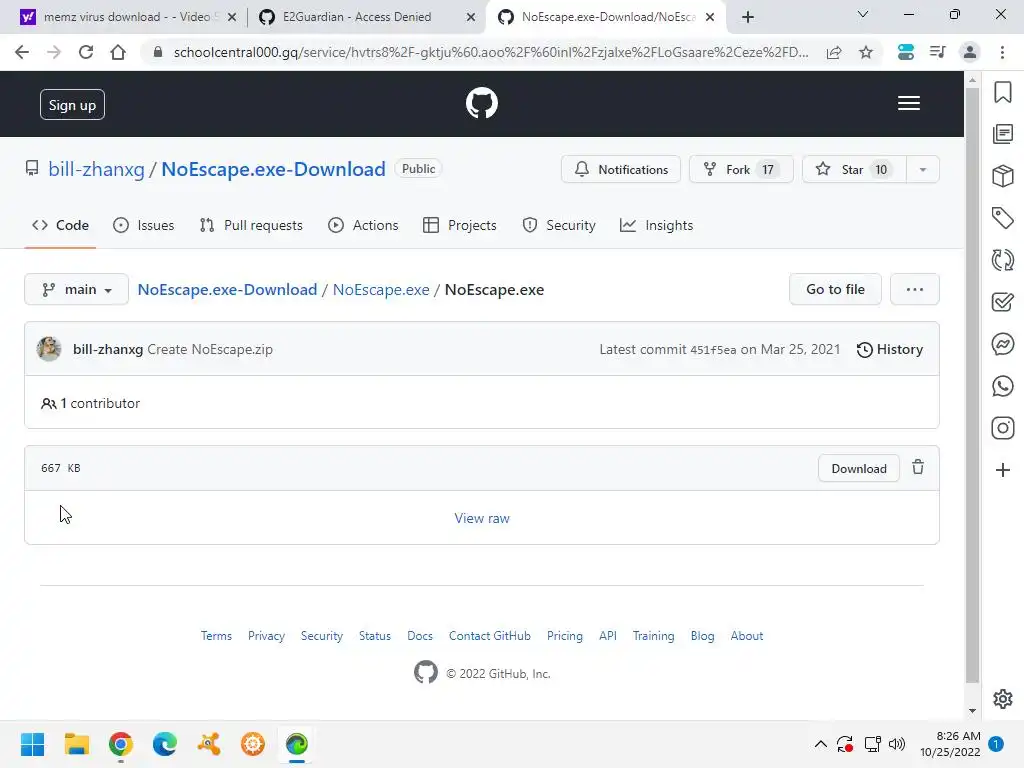Open Status footer link

click(375, 635)
